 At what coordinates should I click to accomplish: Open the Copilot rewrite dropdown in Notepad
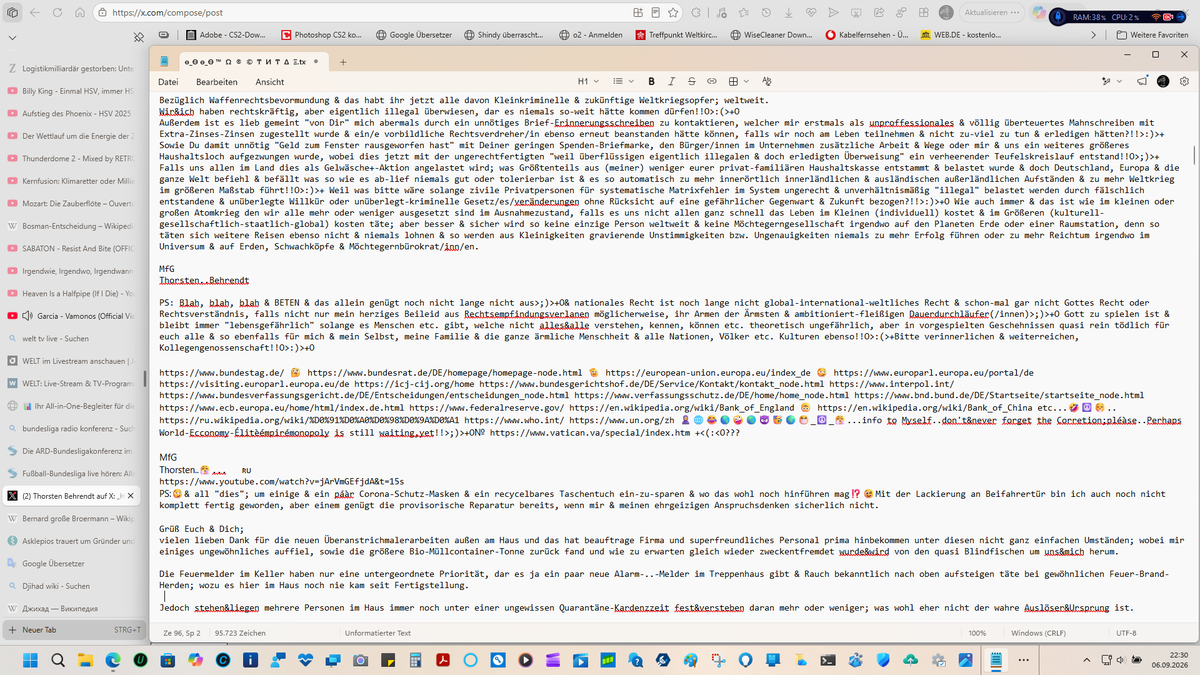coord(1112,81)
